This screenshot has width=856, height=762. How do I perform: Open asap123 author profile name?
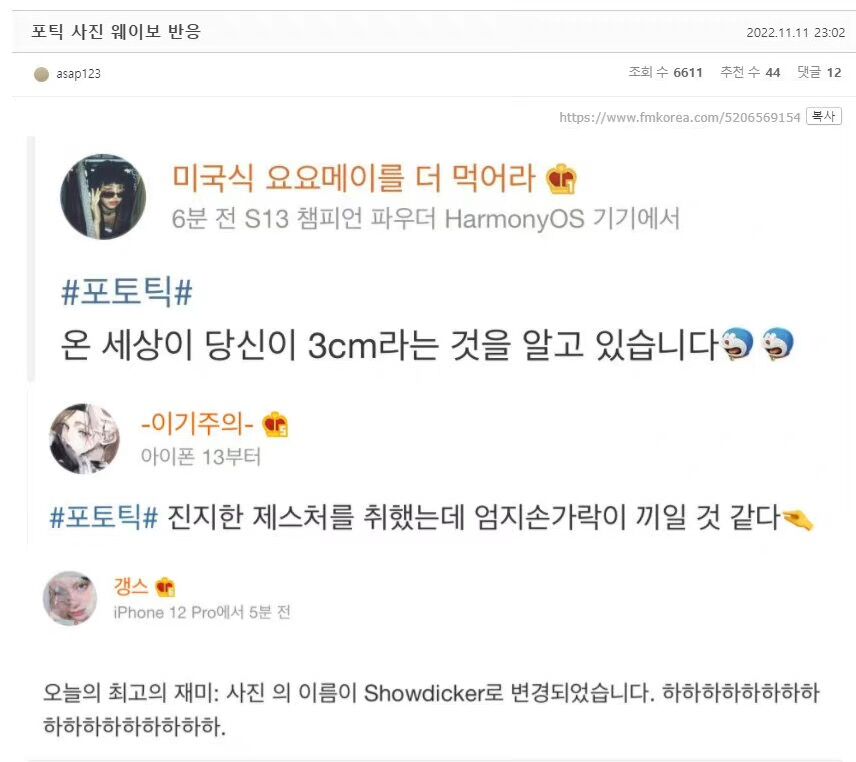79,74
